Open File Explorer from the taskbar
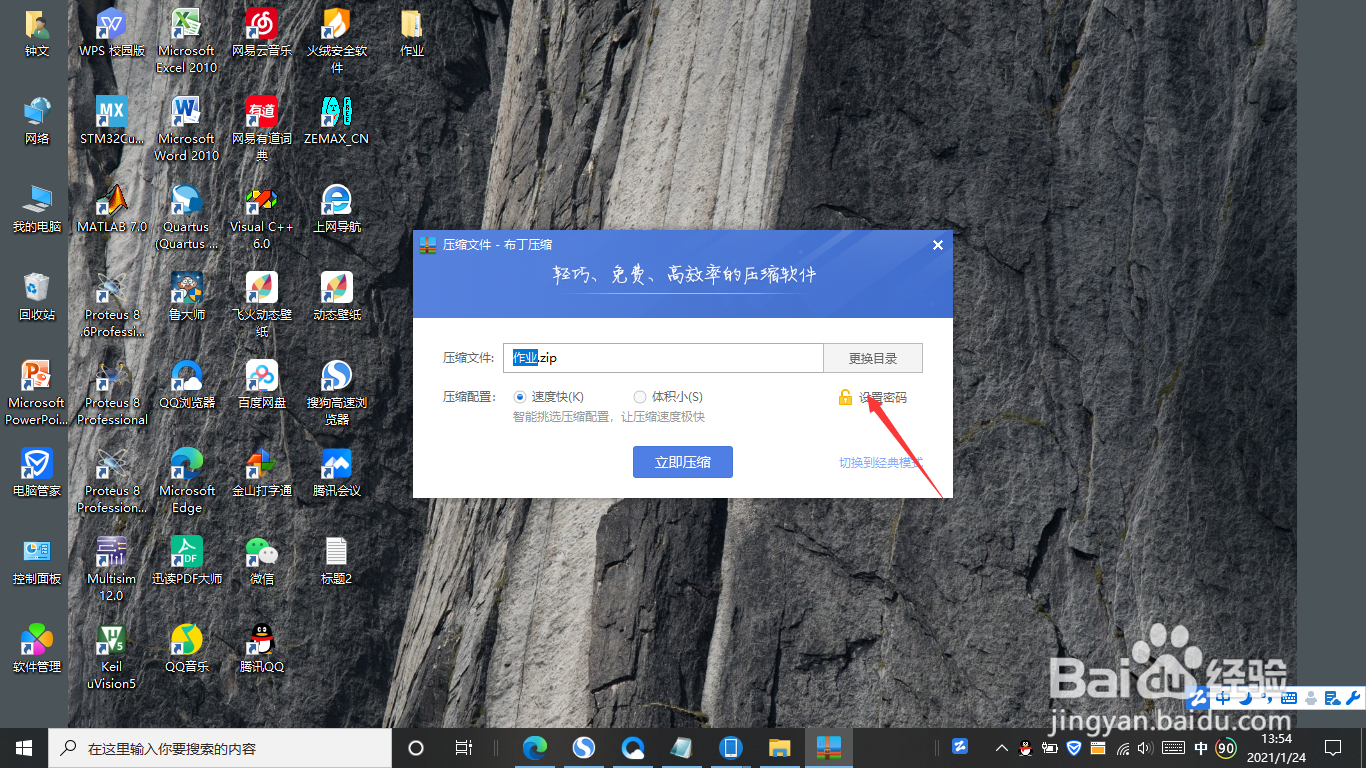This screenshot has height=768, width=1366. [x=780, y=748]
